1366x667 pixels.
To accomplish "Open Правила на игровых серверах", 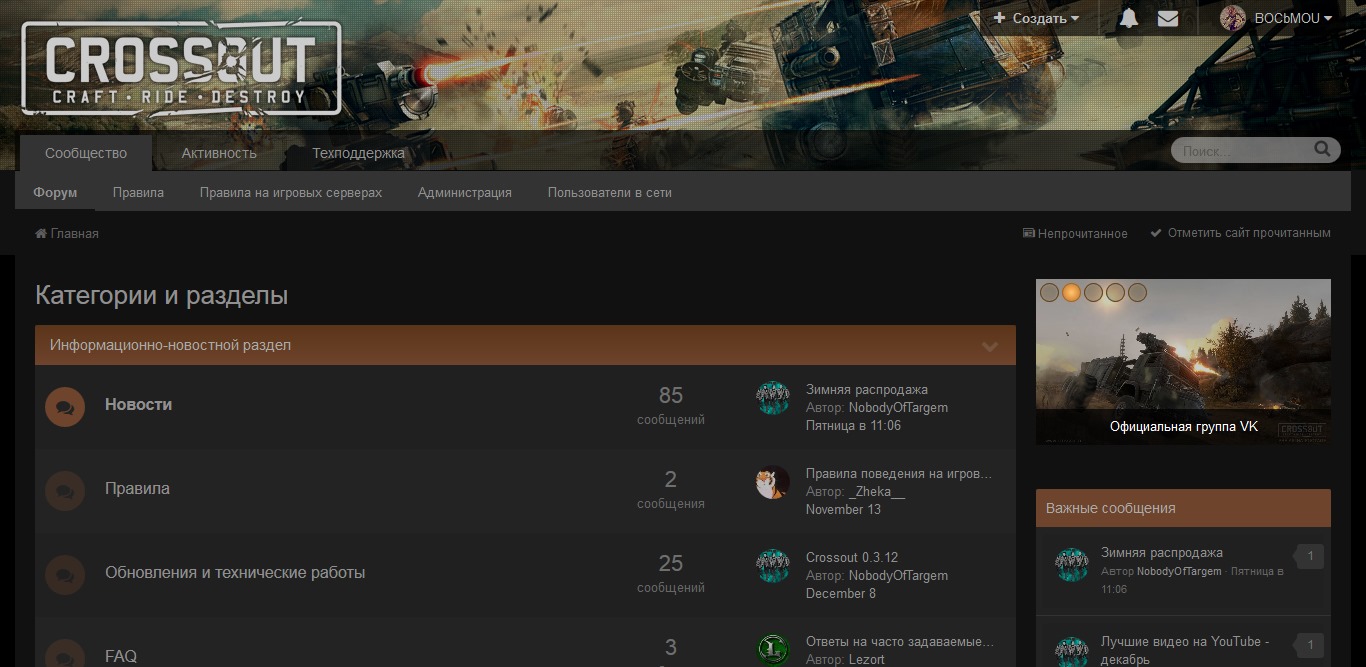I will (x=291, y=192).
